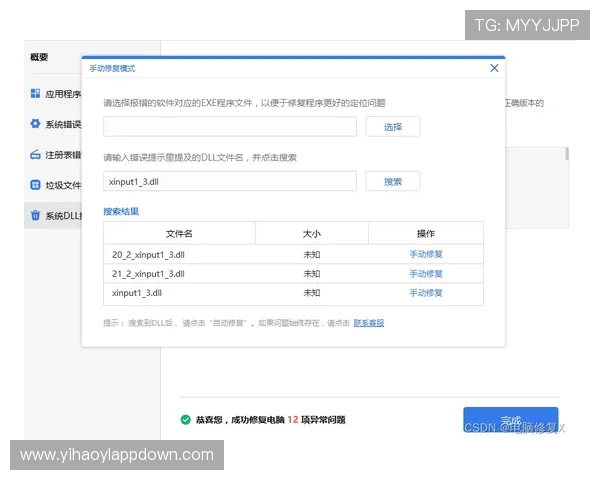Click the 概要 sidebar heading
Viewport: 600px width, 480px height.
click(39, 57)
